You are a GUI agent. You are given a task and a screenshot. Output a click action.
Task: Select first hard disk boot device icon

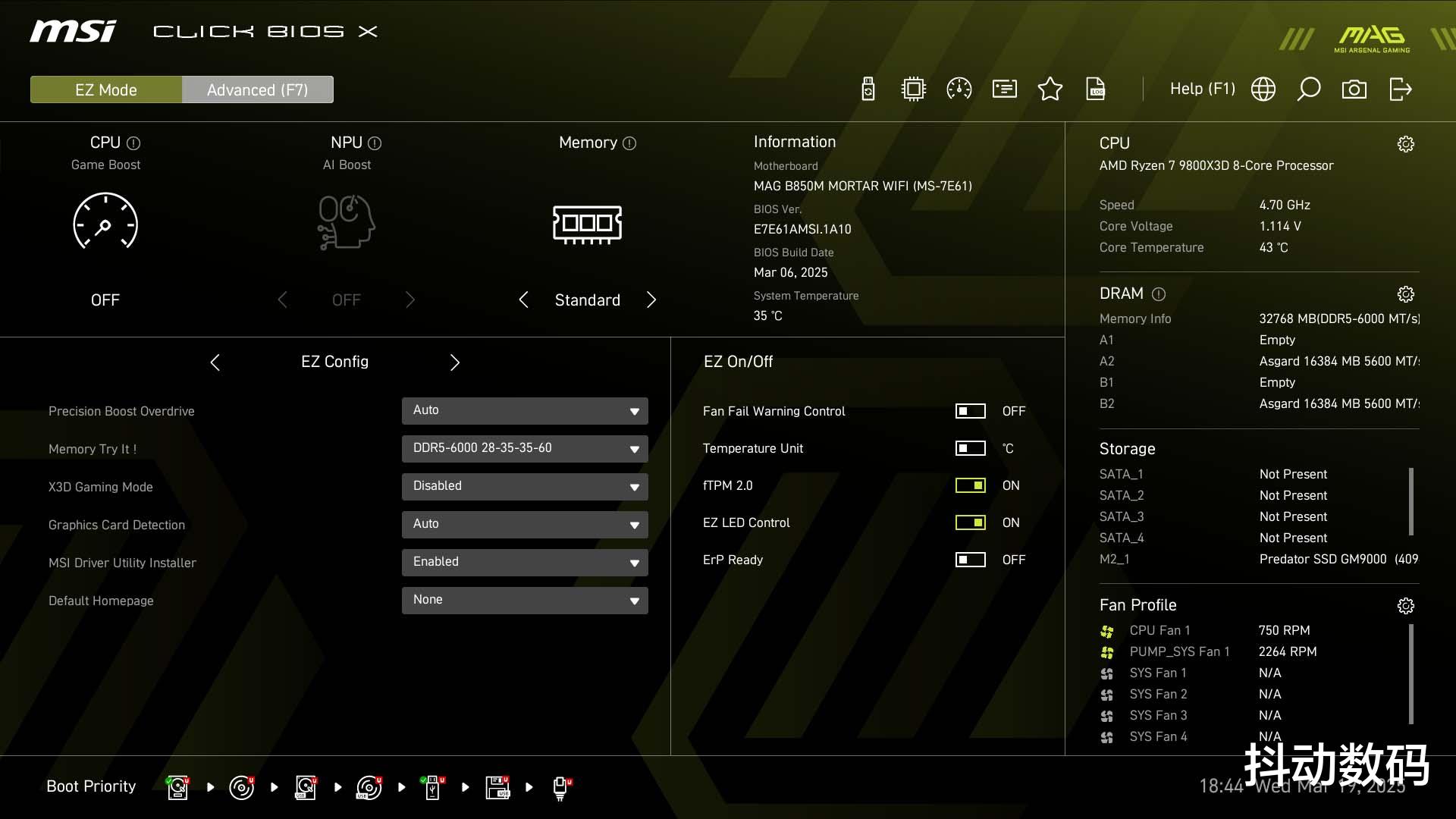[x=177, y=787]
